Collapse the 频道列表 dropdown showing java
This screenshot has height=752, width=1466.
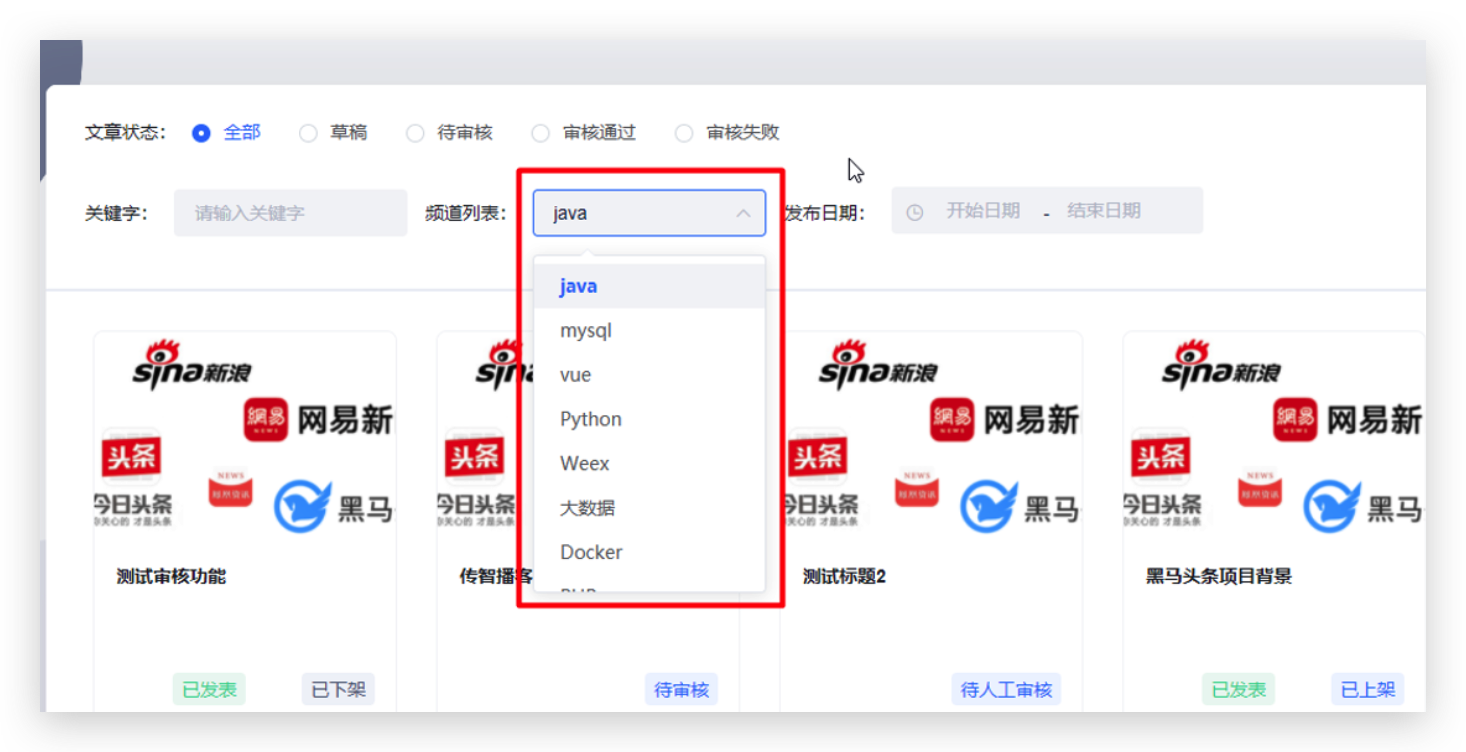pyautogui.click(x=649, y=213)
